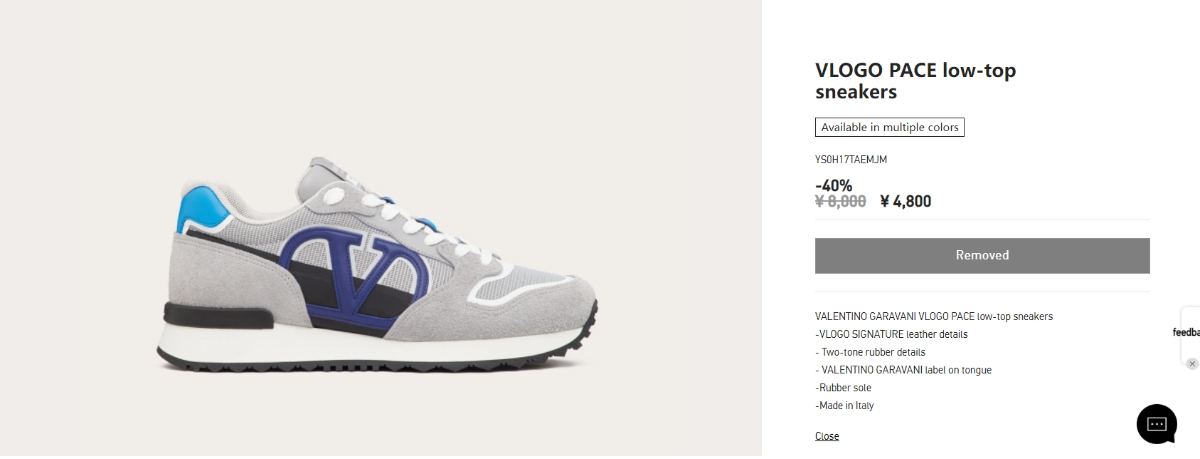Open the live chat bubble icon

coord(1156,424)
